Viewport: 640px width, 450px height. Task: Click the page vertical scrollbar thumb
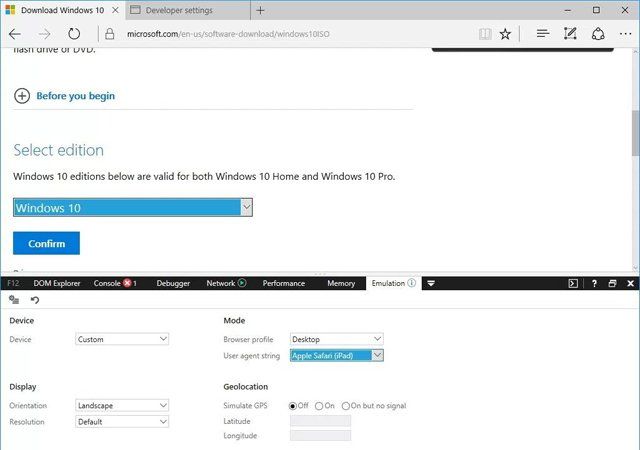coord(635,133)
